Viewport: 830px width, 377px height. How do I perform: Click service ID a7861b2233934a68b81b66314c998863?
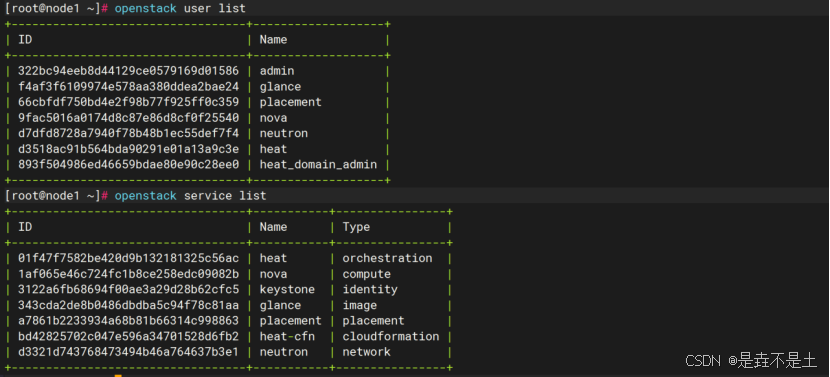pos(128,321)
